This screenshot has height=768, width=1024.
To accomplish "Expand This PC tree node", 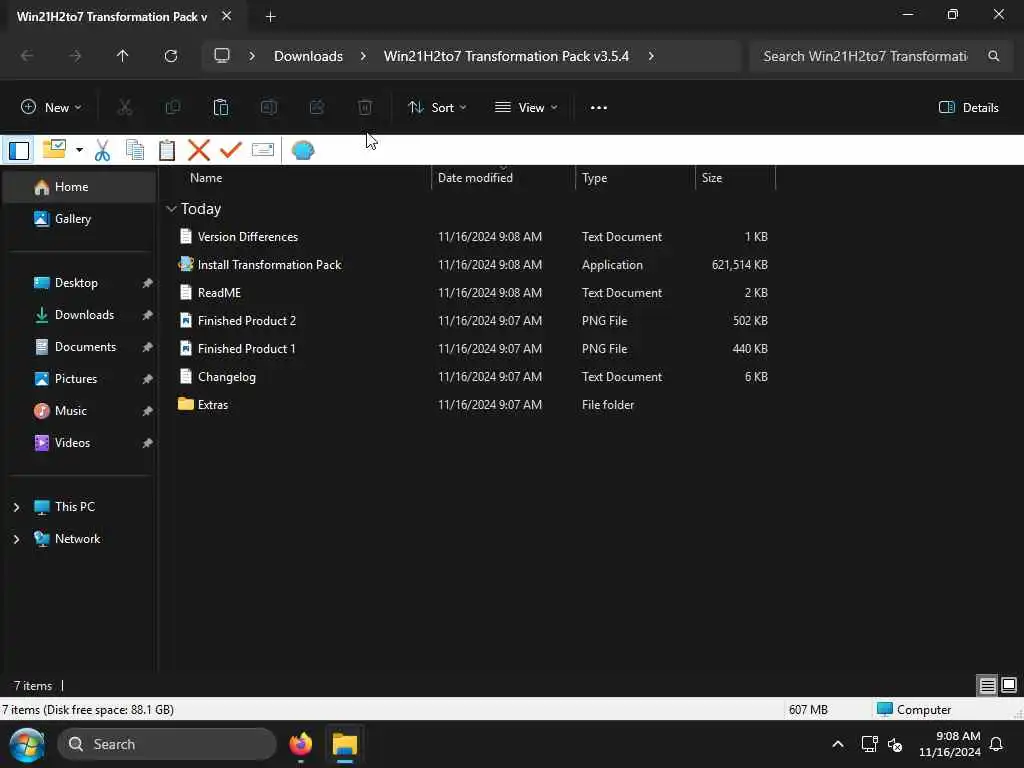I will [x=16, y=507].
